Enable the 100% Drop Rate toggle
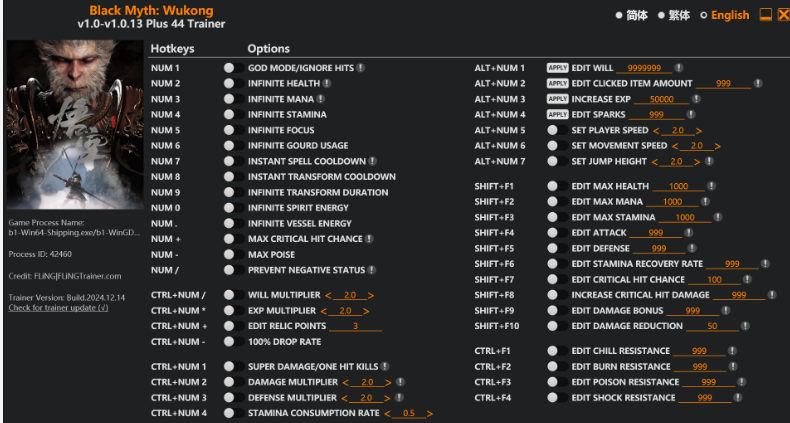The width and height of the screenshot is (790, 423). coord(229,342)
